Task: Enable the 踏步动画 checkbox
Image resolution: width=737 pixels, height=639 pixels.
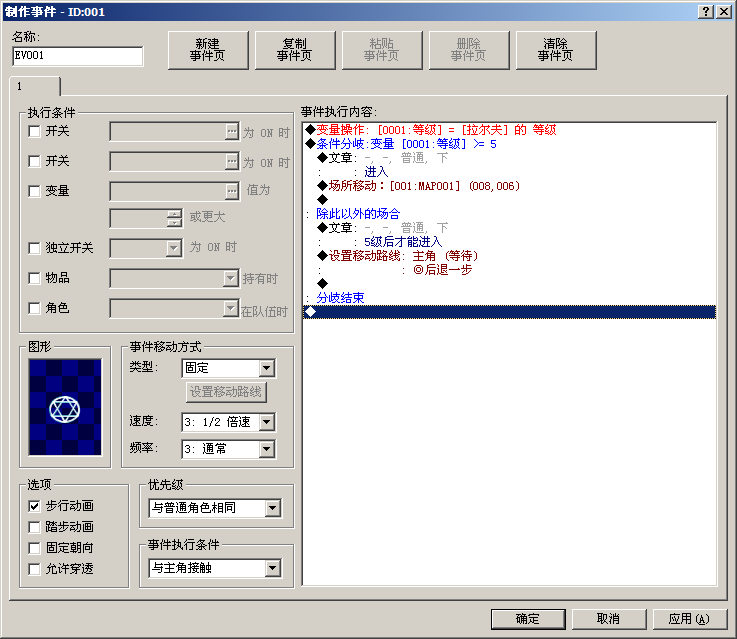Action: tap(34, 527)
